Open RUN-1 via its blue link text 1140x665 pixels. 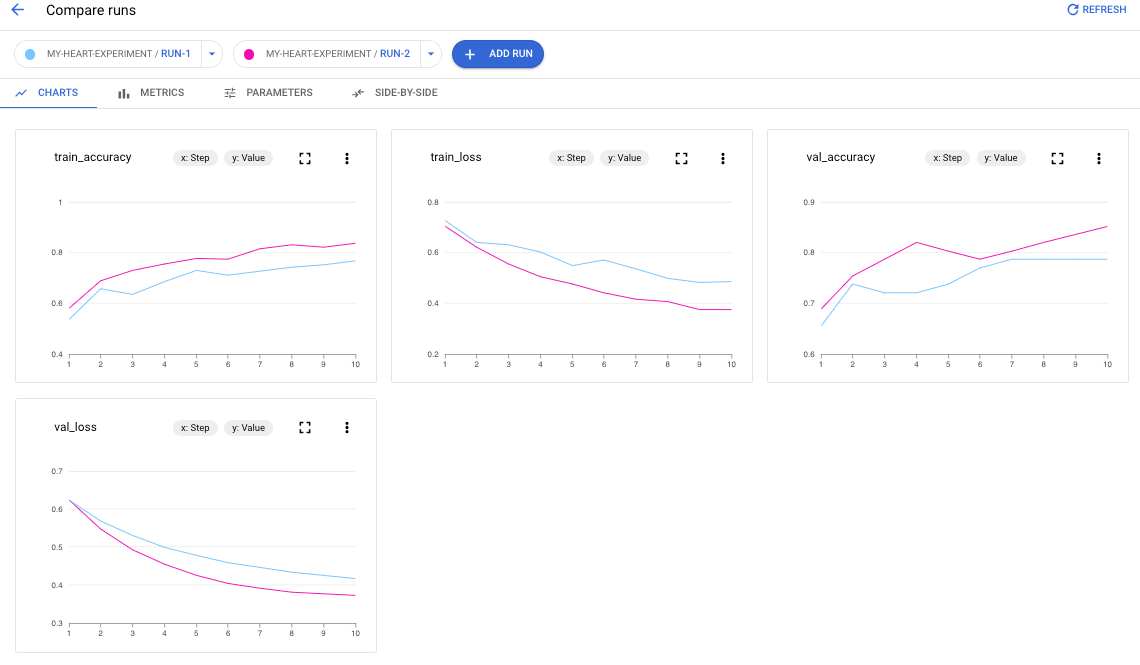175,53
